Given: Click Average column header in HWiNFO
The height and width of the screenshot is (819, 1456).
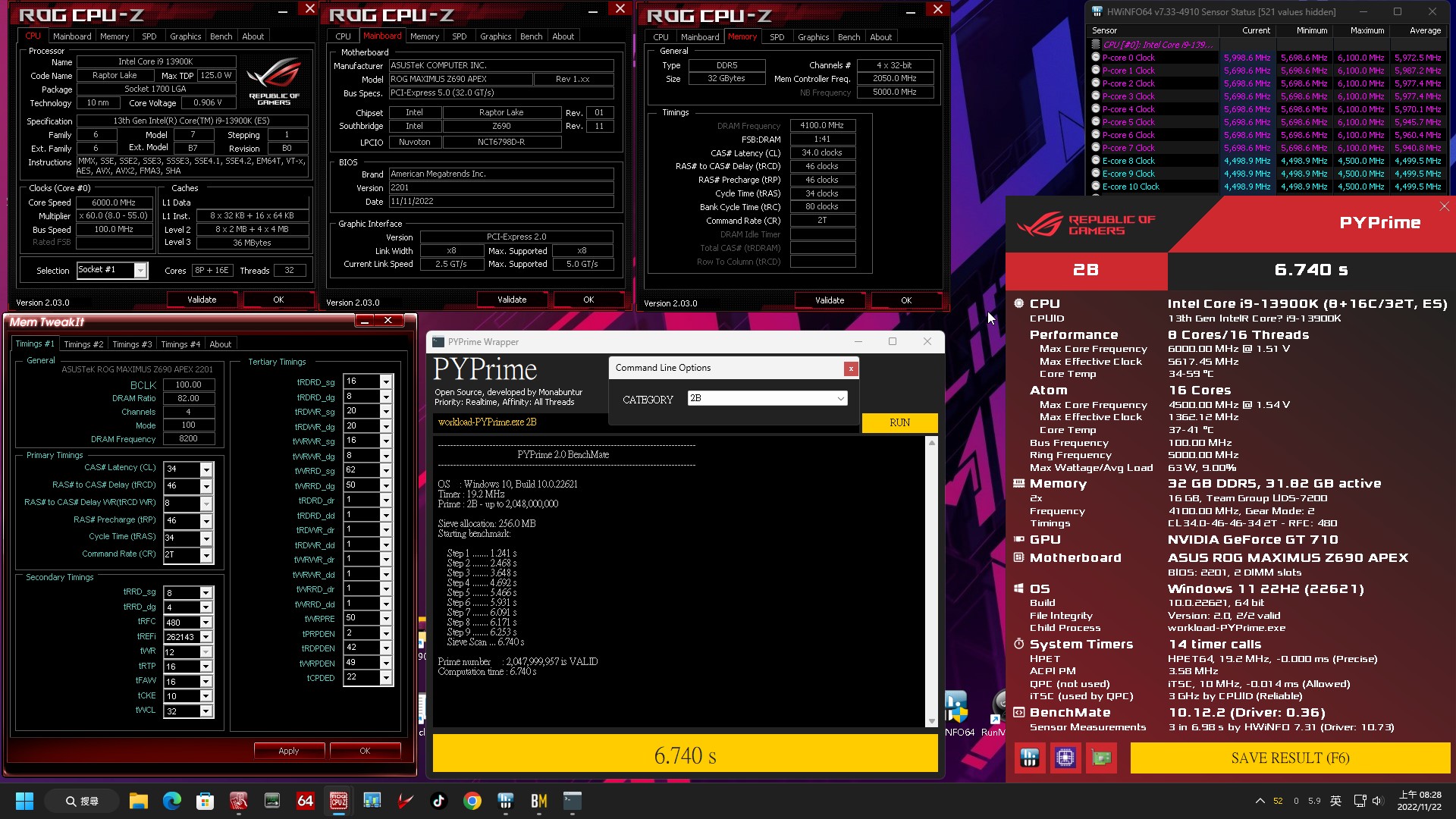Looking at the screenshot, I should (1425, 31).
